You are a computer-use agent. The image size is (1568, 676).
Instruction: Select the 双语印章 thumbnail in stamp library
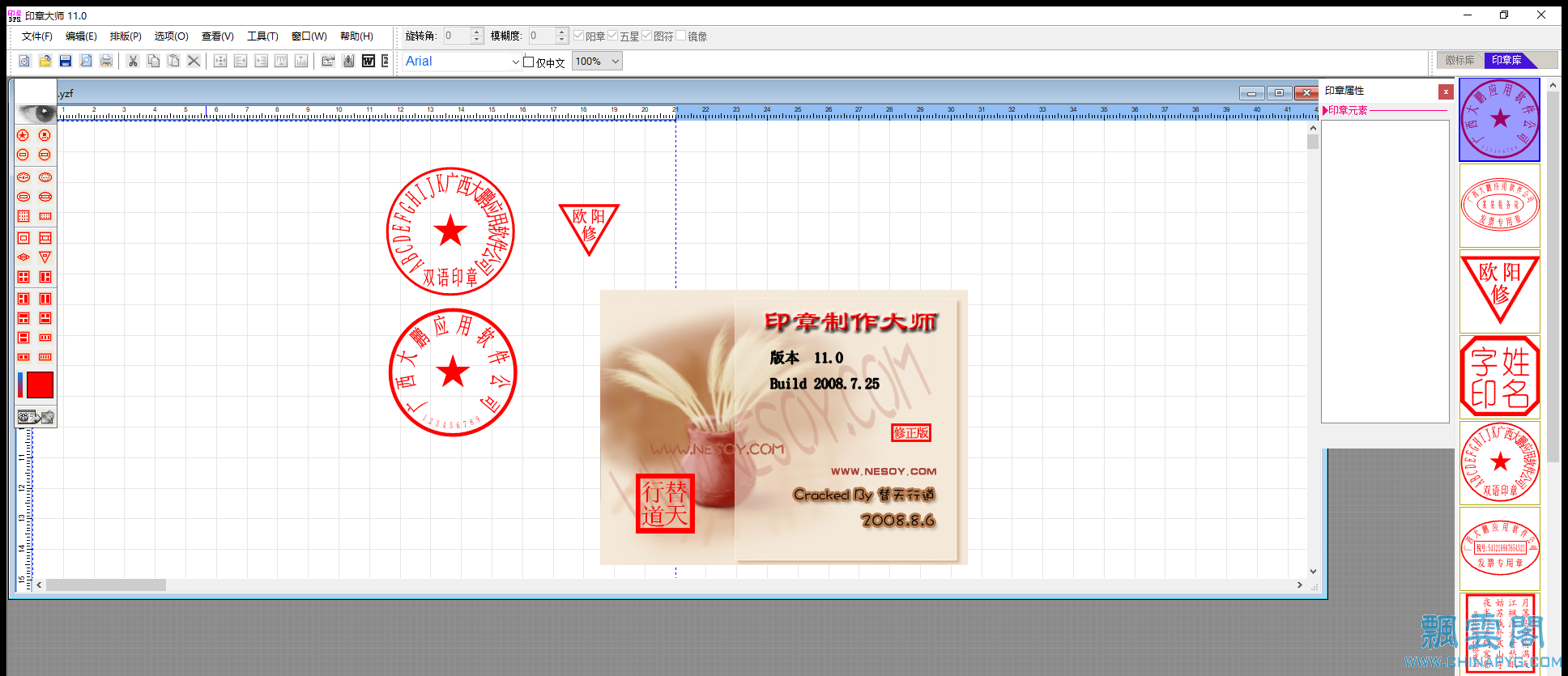click(1500, 463)
